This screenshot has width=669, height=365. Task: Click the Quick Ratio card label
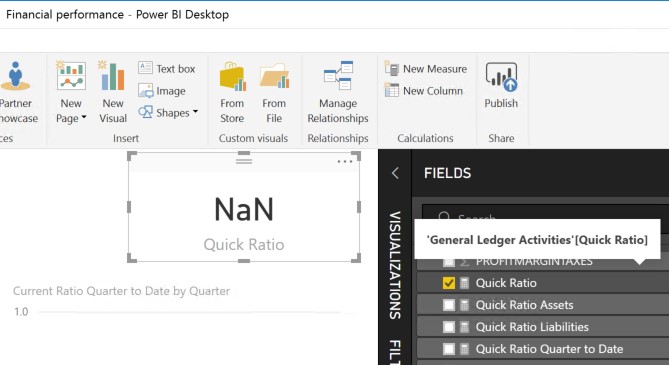(x=244, y=245)
